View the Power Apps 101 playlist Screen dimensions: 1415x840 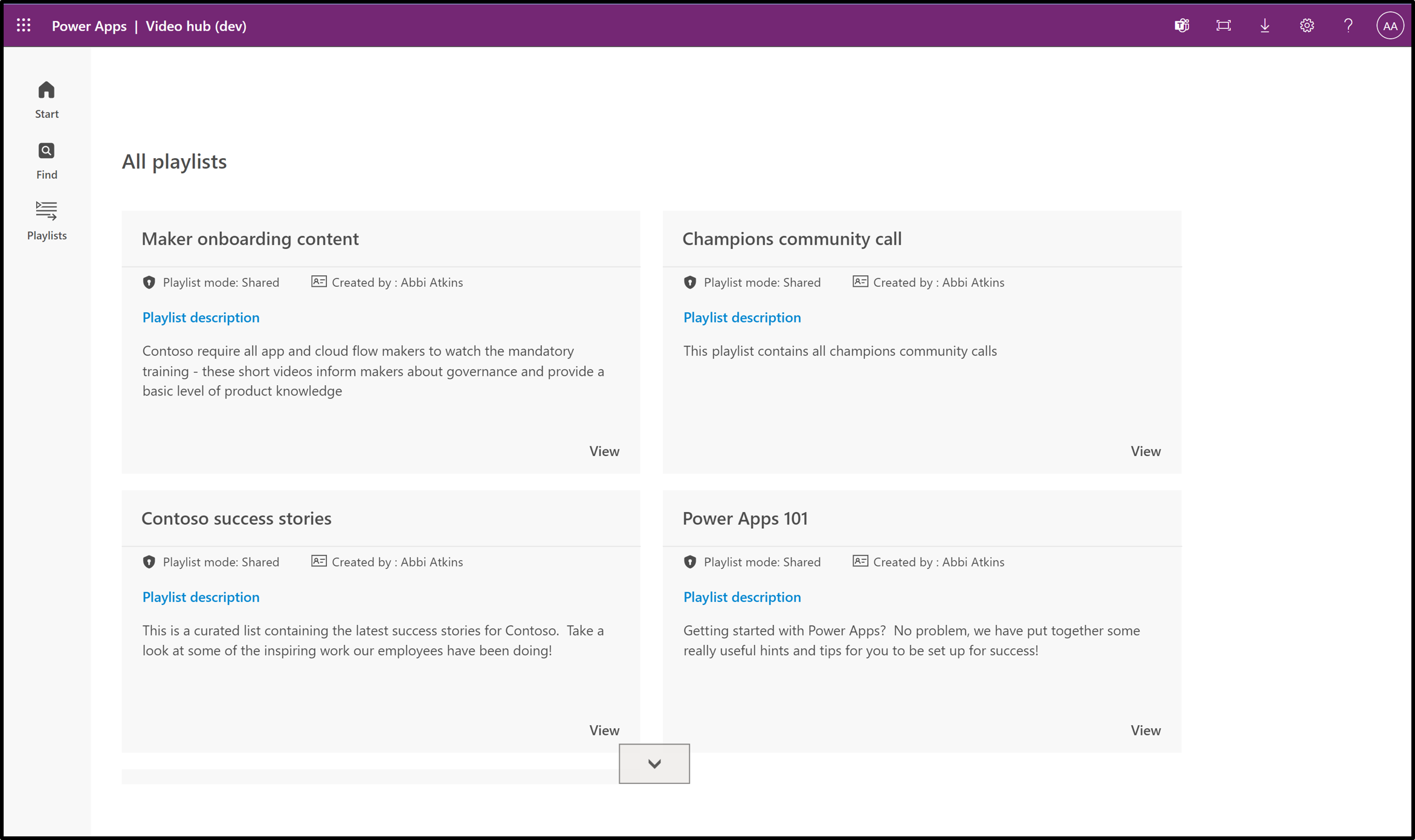[x=1145, y=729]
